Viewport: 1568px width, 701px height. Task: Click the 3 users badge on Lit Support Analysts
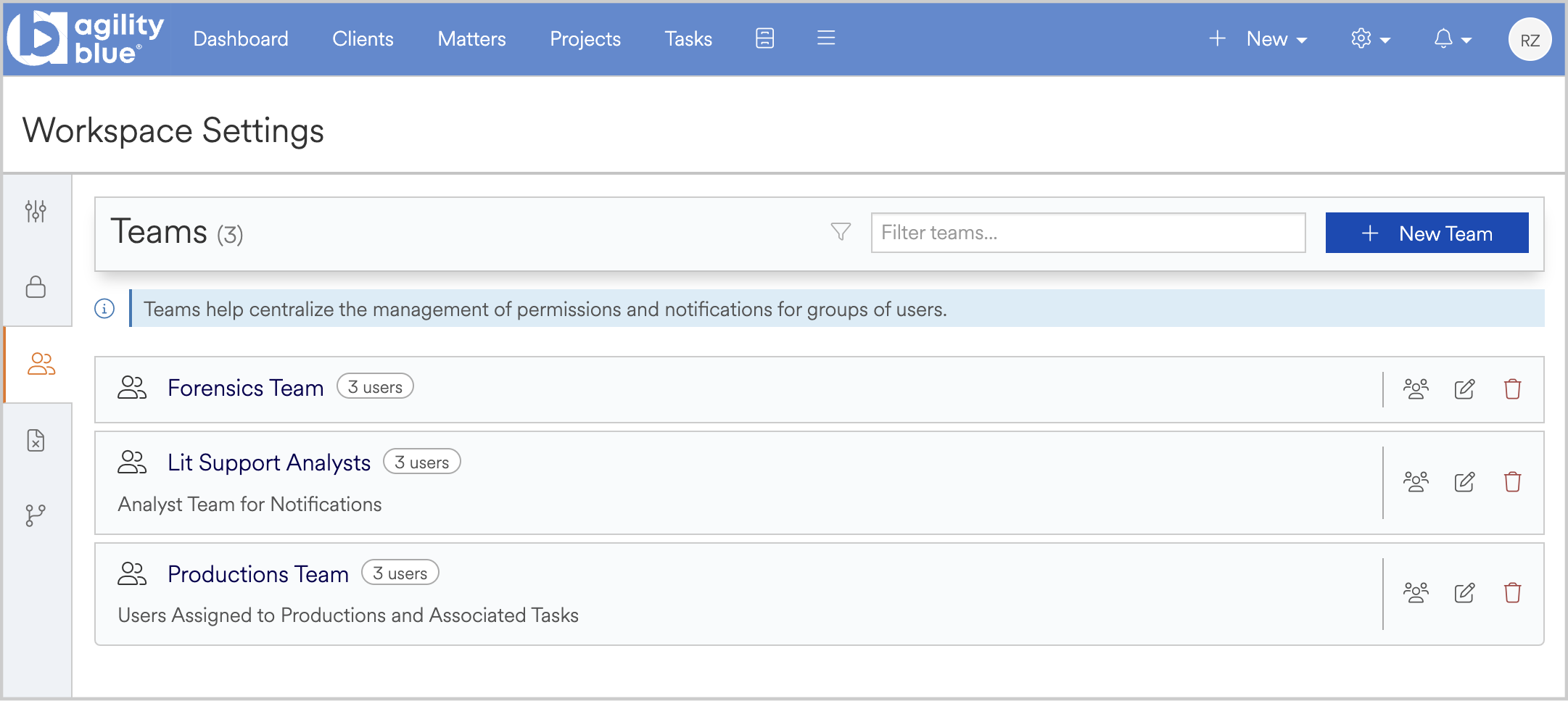coord(421,462)
